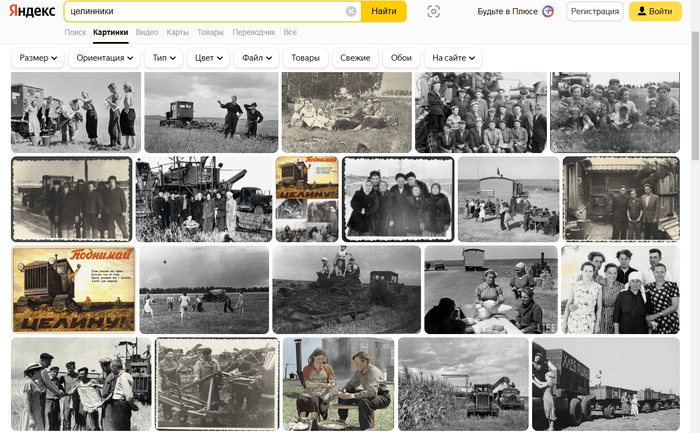The image size is (700, 433).
Task: Expand the На сайте dropdown
Action: 452,58
